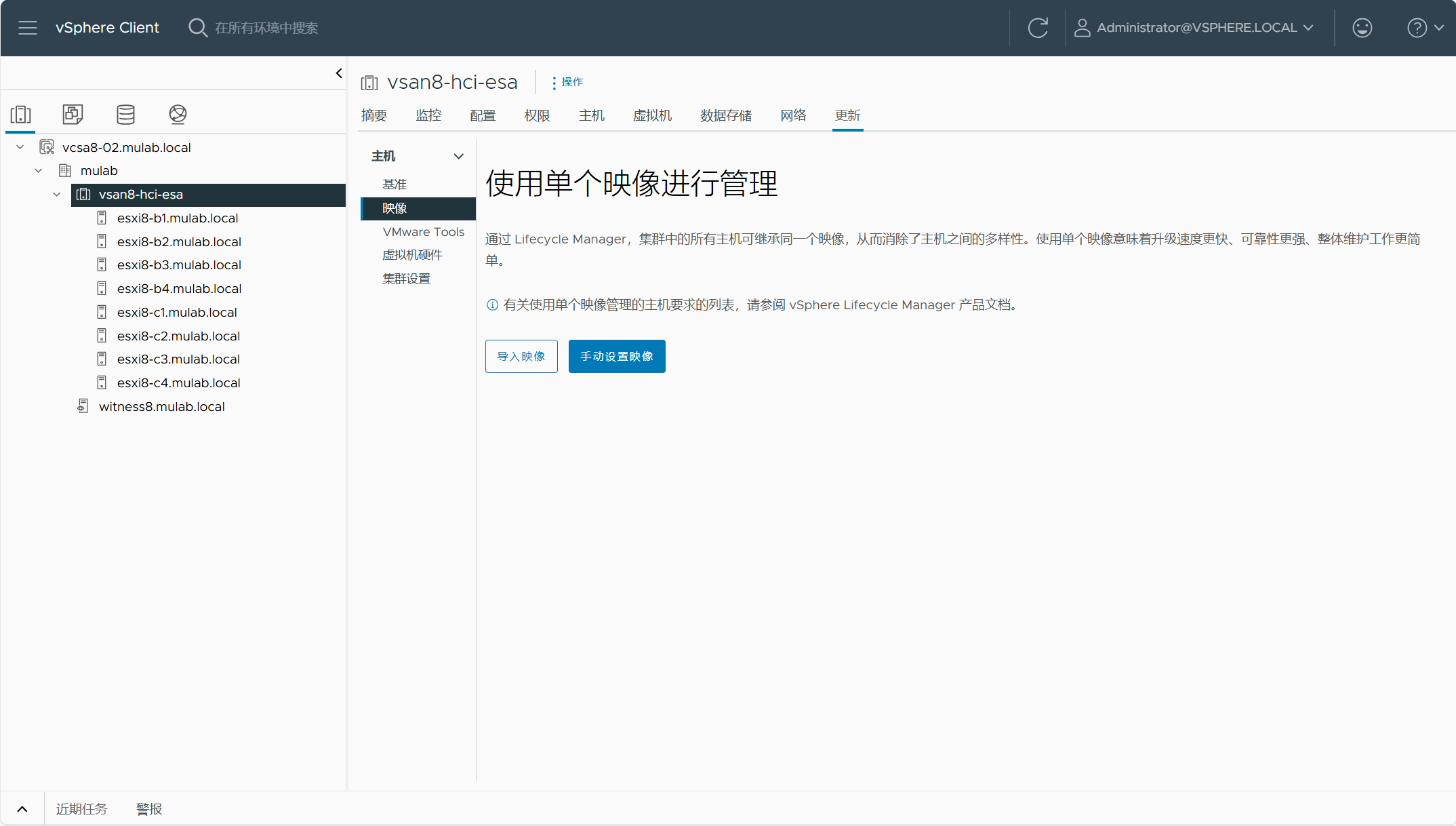Open the 警报 panel
The width and height of the screenshot is (1456, 826).
point(149,809)
